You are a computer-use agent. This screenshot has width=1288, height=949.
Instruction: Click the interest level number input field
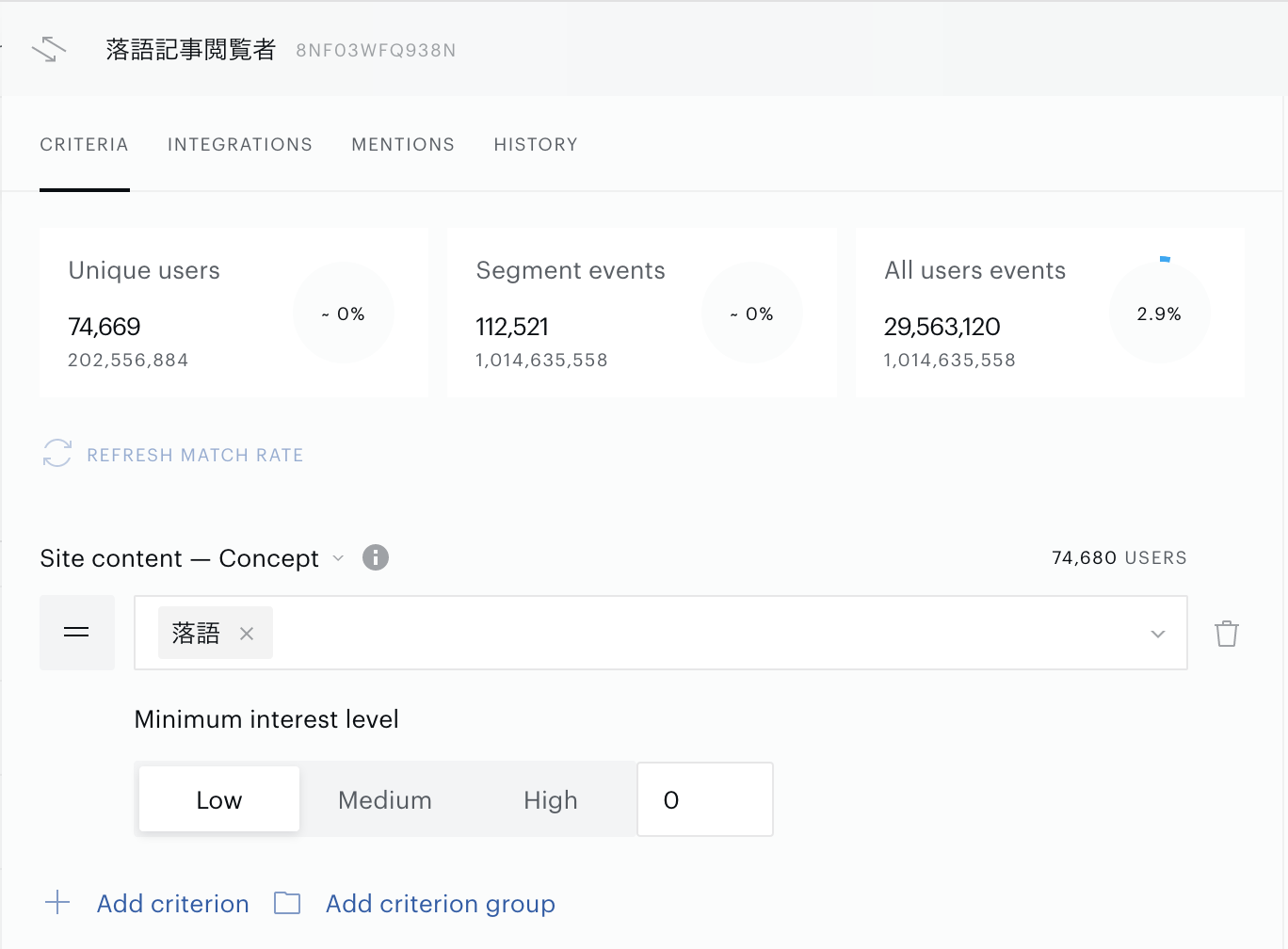point(705,799)
